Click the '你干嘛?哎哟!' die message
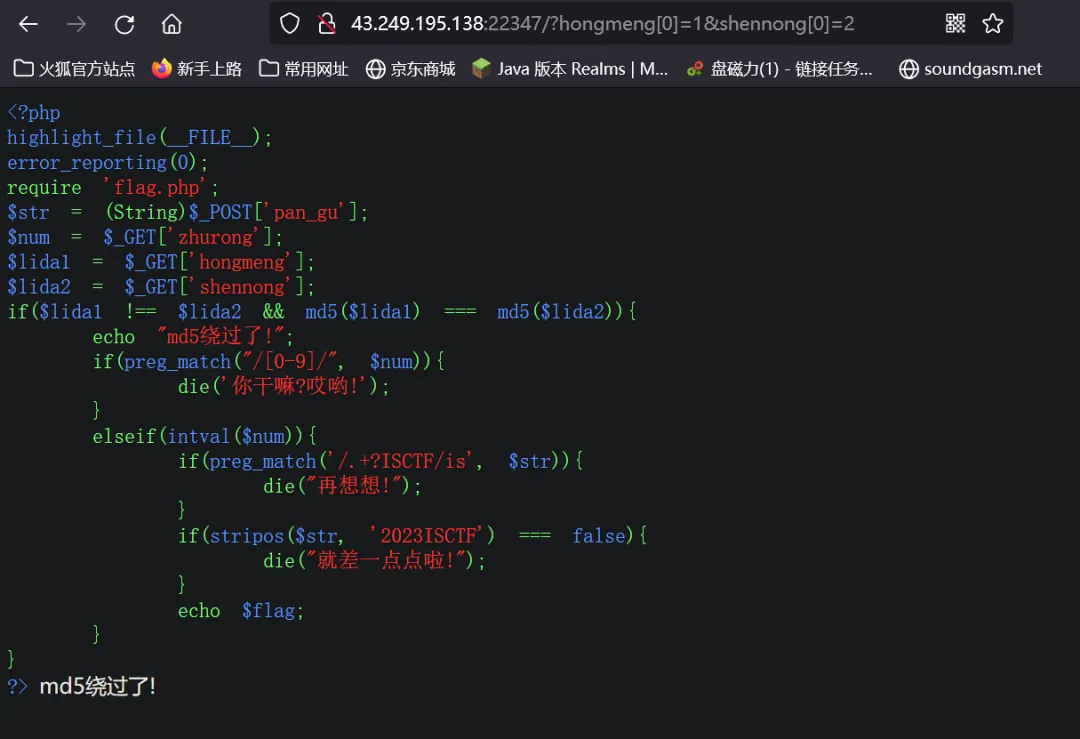The width and height of the screenshot is (1080, 739). tap(294, 386)
